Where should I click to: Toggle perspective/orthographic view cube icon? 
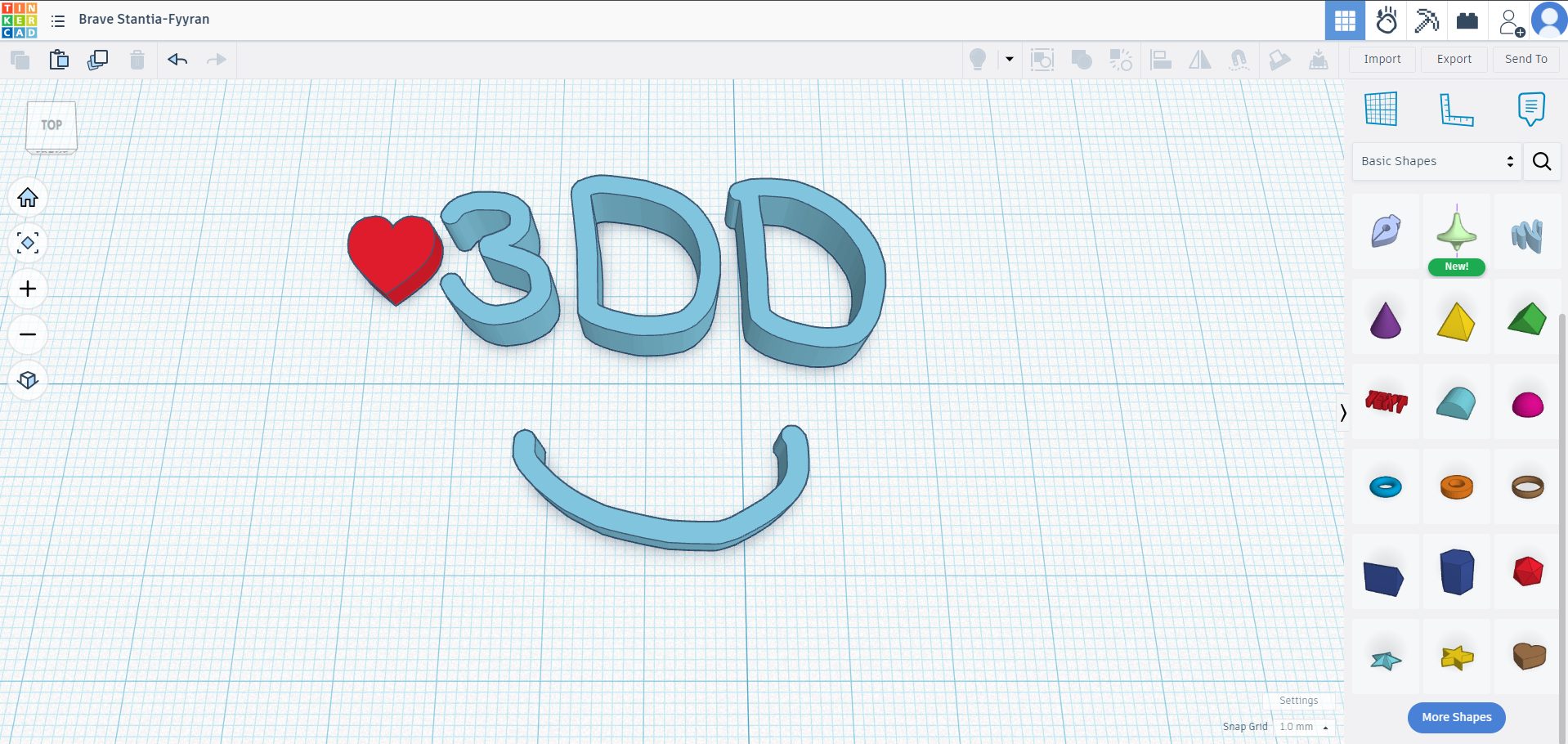28,380
